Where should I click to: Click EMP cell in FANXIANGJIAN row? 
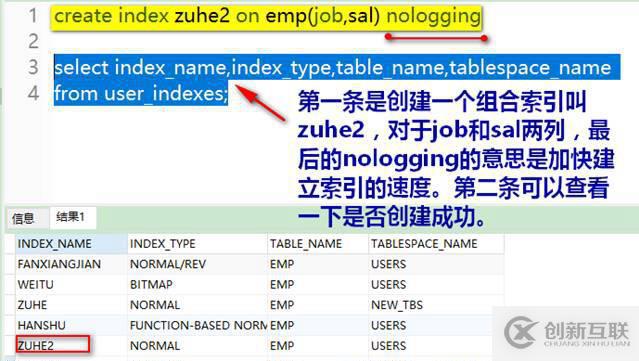(318, 264)
